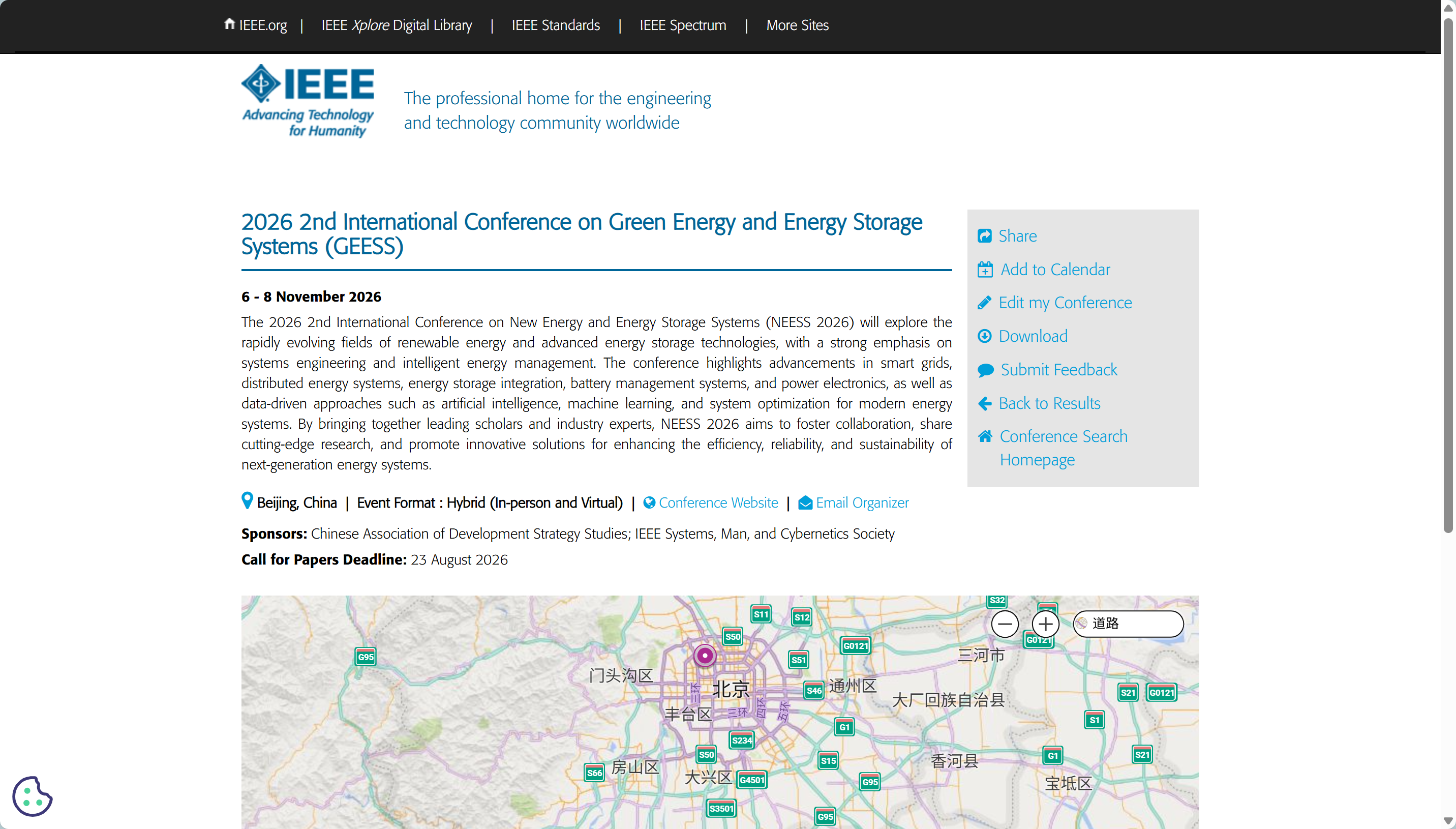Image resolution: width=1456 pixels, height=829 pixels.
Task: Click the S3501 highway badge on map
Action: pyautogui.click(x=721, y=809)
